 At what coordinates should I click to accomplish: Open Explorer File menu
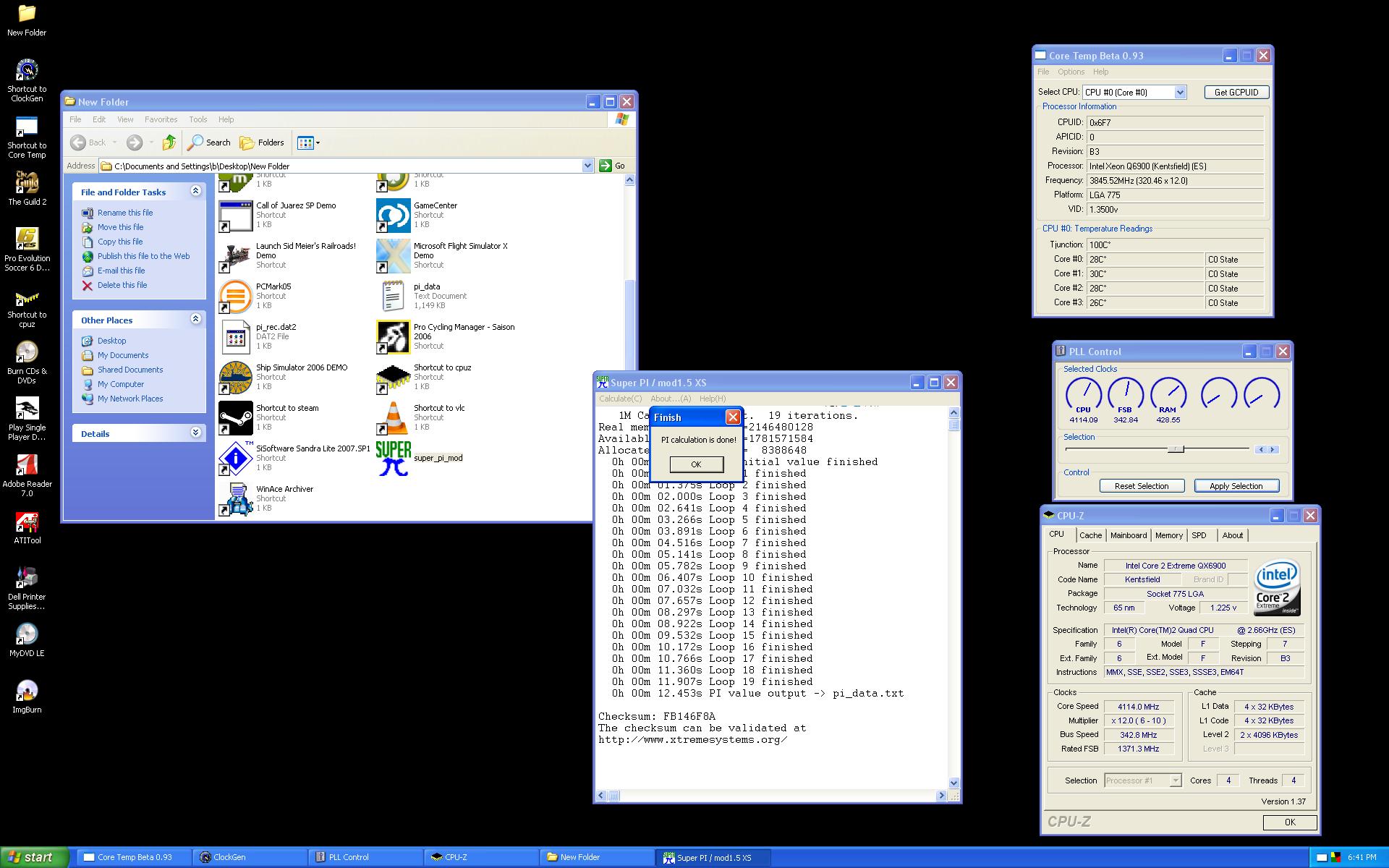75,119
